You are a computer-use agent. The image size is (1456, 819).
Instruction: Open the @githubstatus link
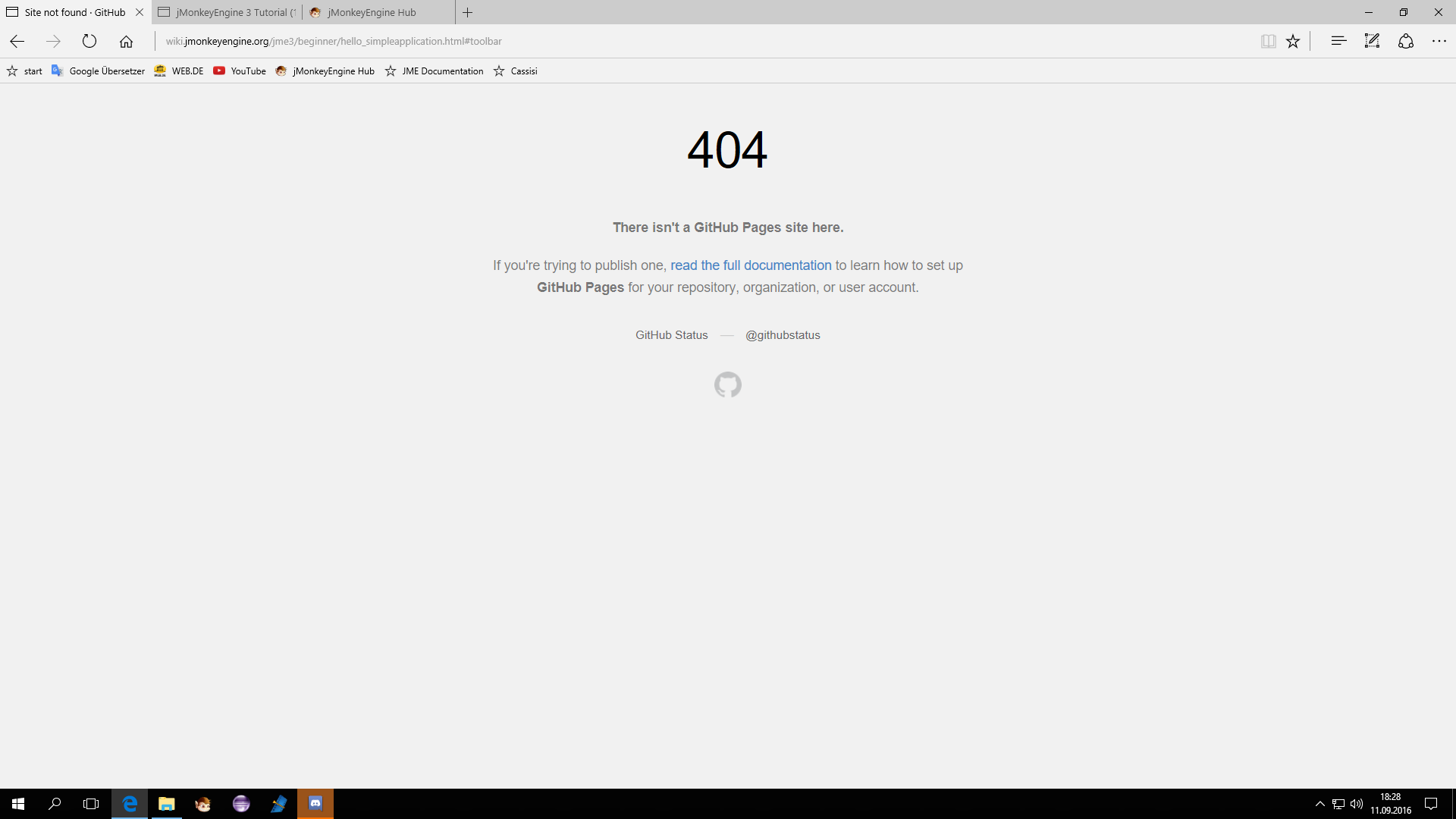click(783, 334)
